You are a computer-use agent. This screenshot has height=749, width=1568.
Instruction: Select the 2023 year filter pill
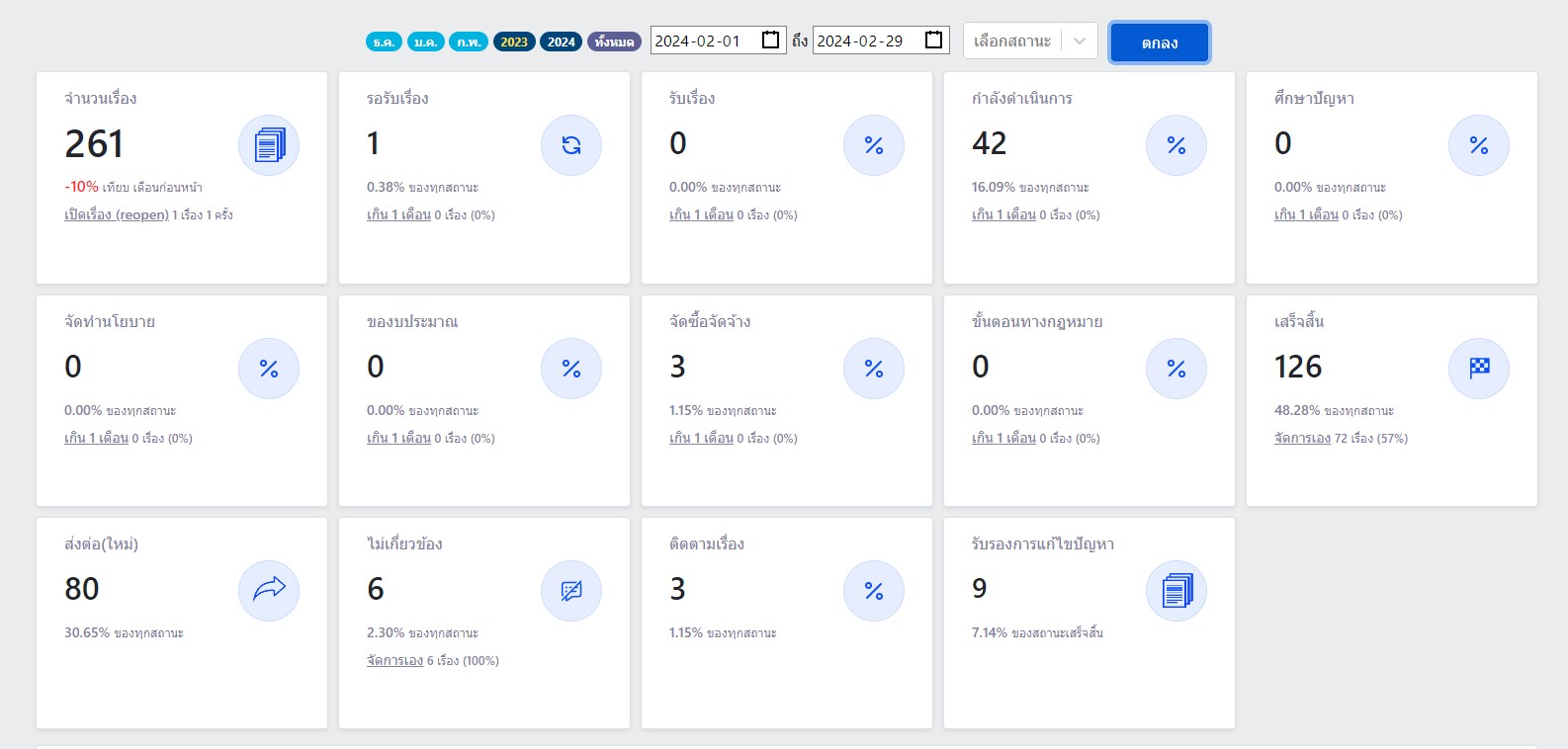coord(514,42)
